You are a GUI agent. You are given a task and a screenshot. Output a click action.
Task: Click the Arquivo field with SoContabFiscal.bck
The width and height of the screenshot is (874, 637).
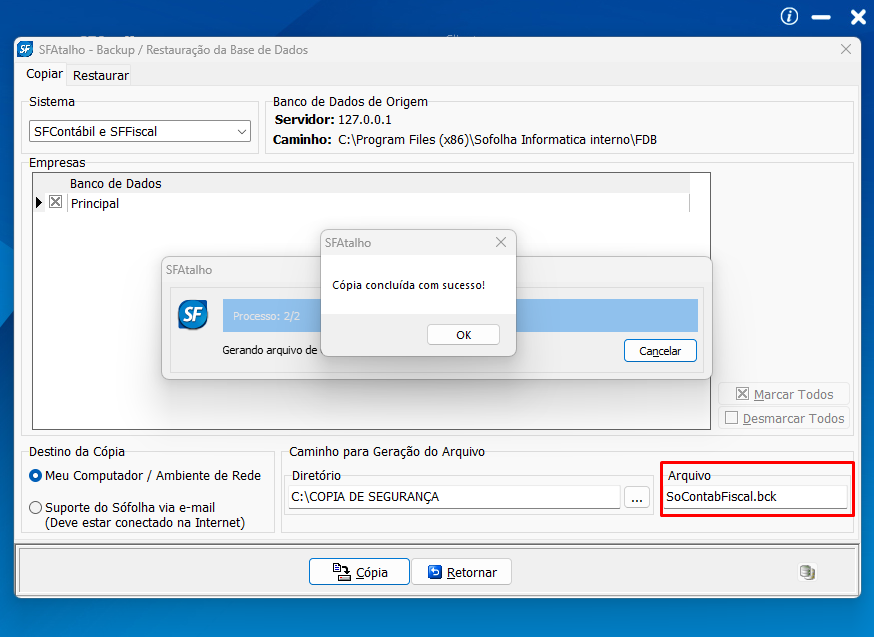756,497
